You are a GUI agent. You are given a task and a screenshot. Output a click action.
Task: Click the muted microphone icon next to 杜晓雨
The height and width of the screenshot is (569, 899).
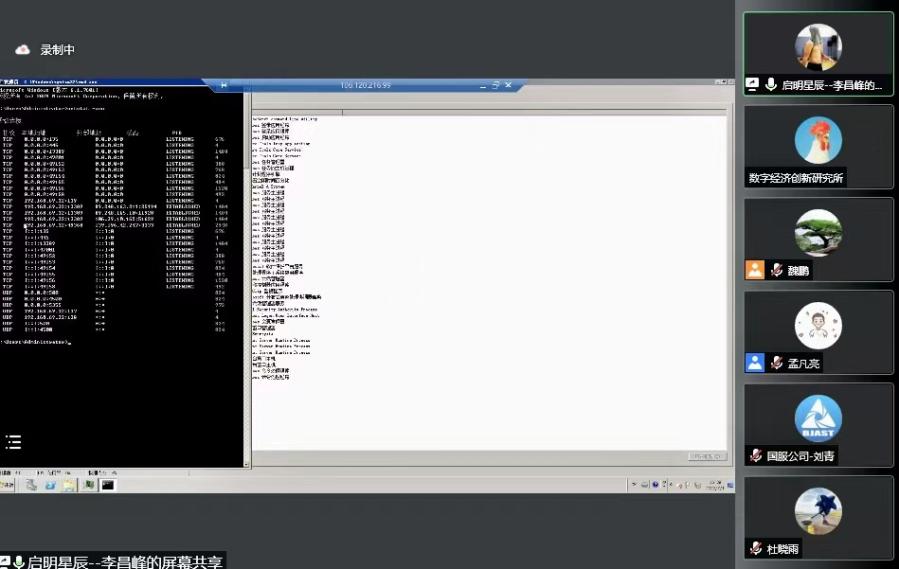coord(757,548)
